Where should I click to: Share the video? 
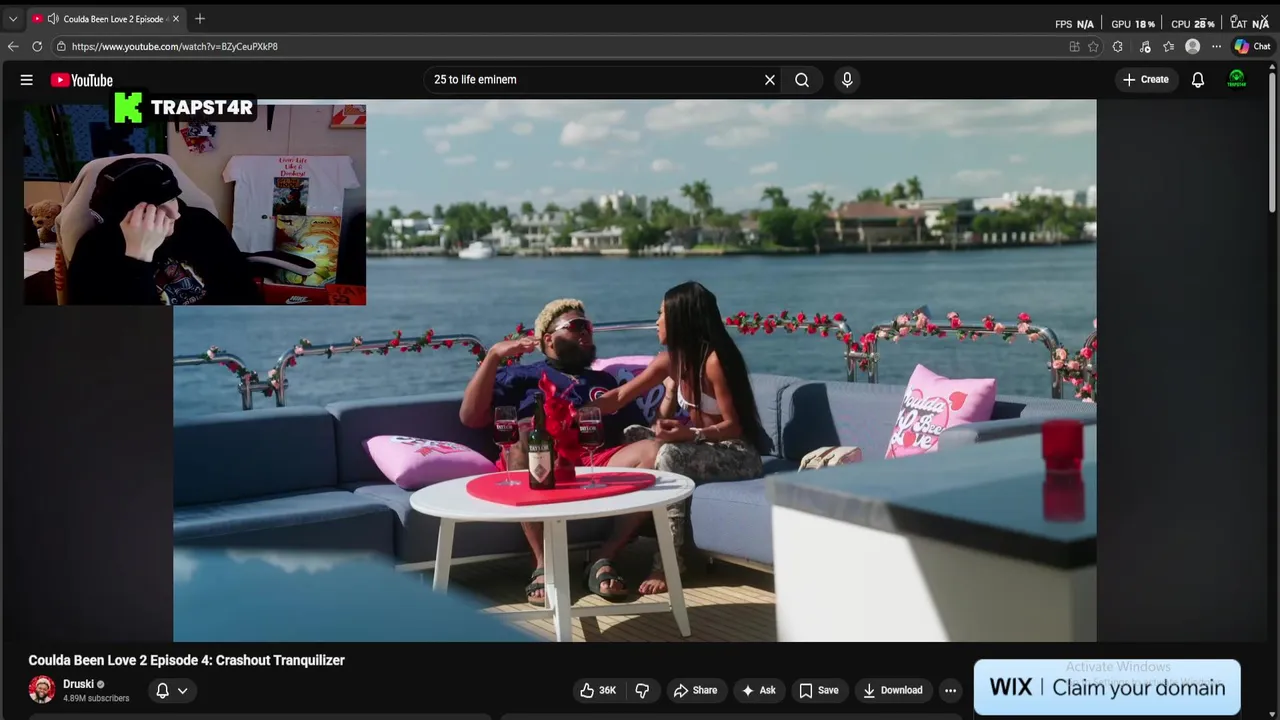(695, 690)
